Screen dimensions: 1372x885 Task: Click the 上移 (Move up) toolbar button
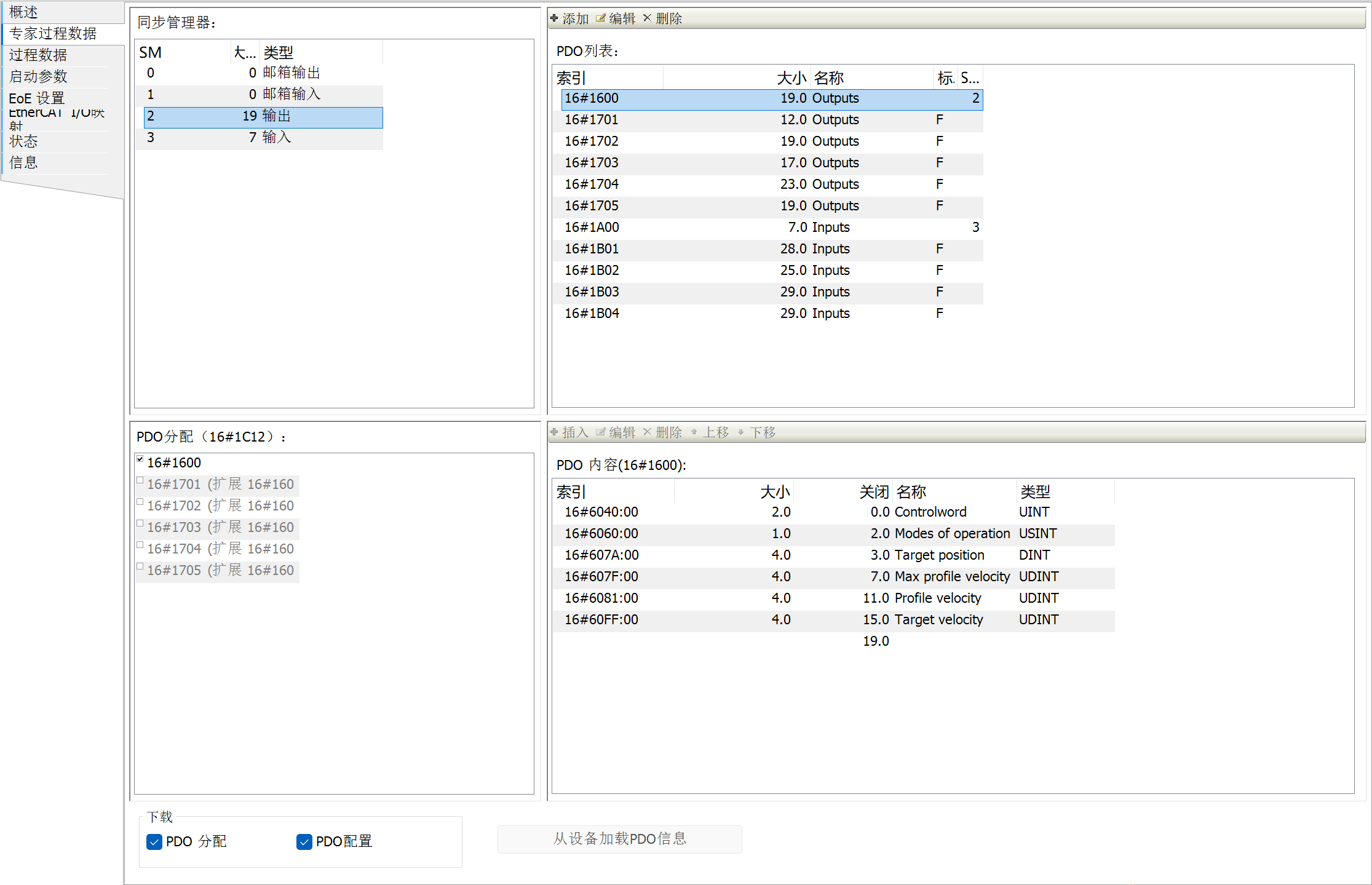pyautogui.click(x=710, y=432)
